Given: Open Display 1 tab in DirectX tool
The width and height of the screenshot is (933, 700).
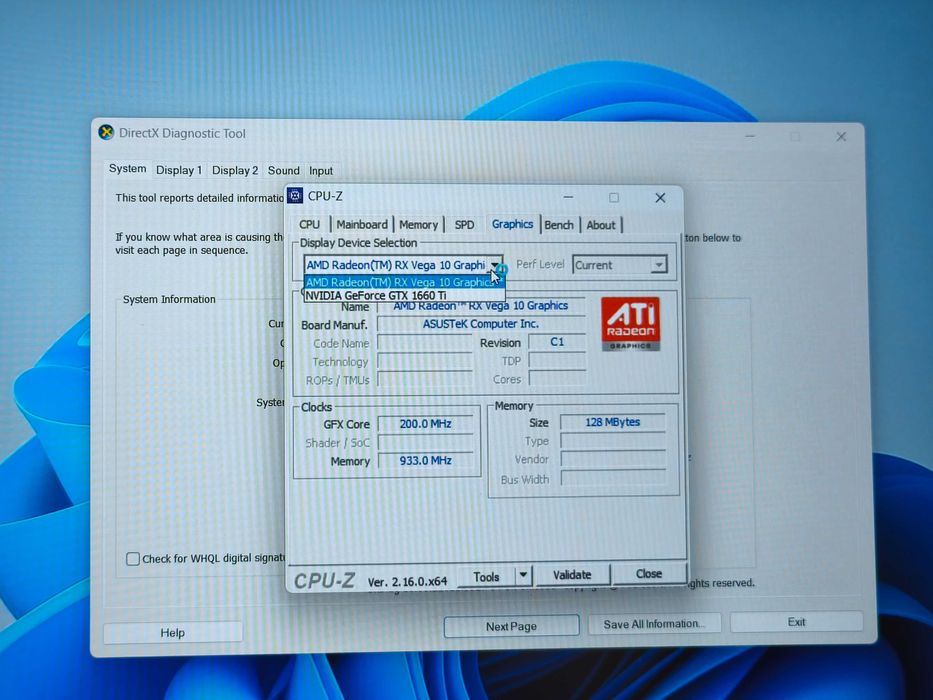Looking at the screenshot, I should [179, 171].
